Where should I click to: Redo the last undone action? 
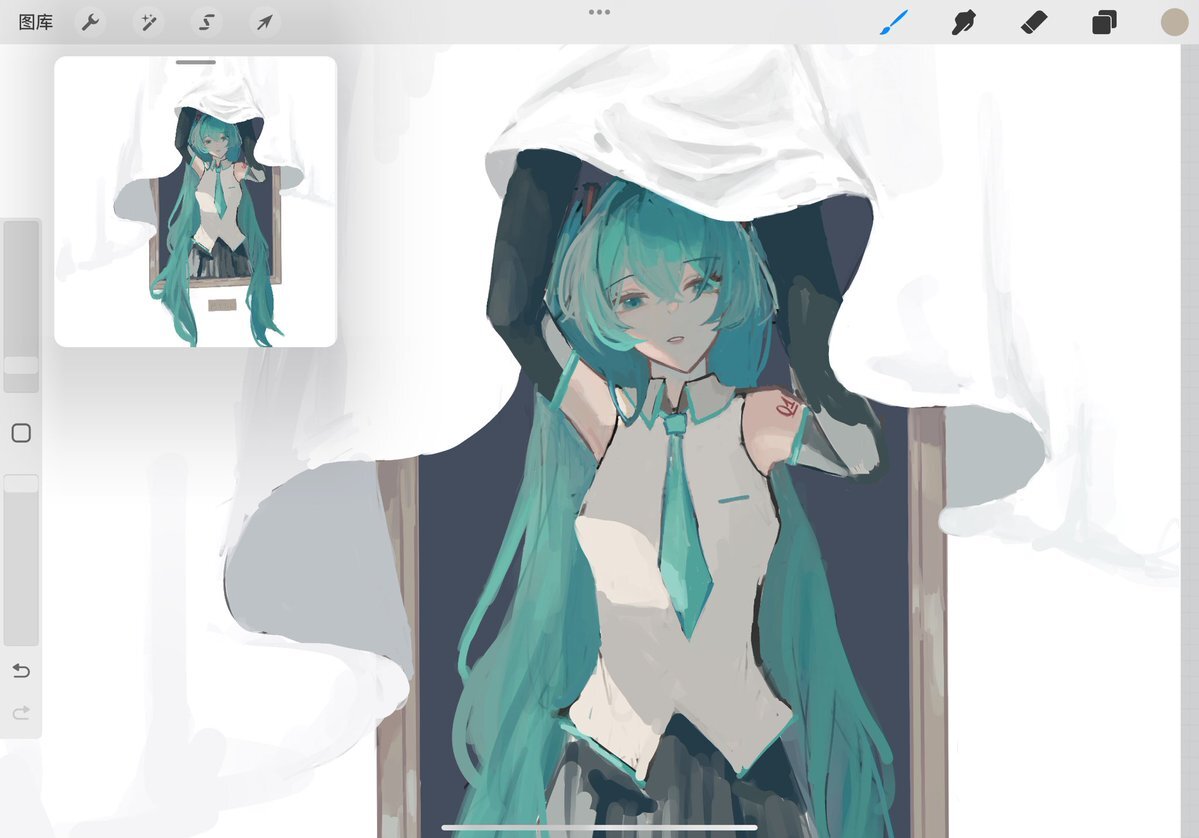point(21,713)
